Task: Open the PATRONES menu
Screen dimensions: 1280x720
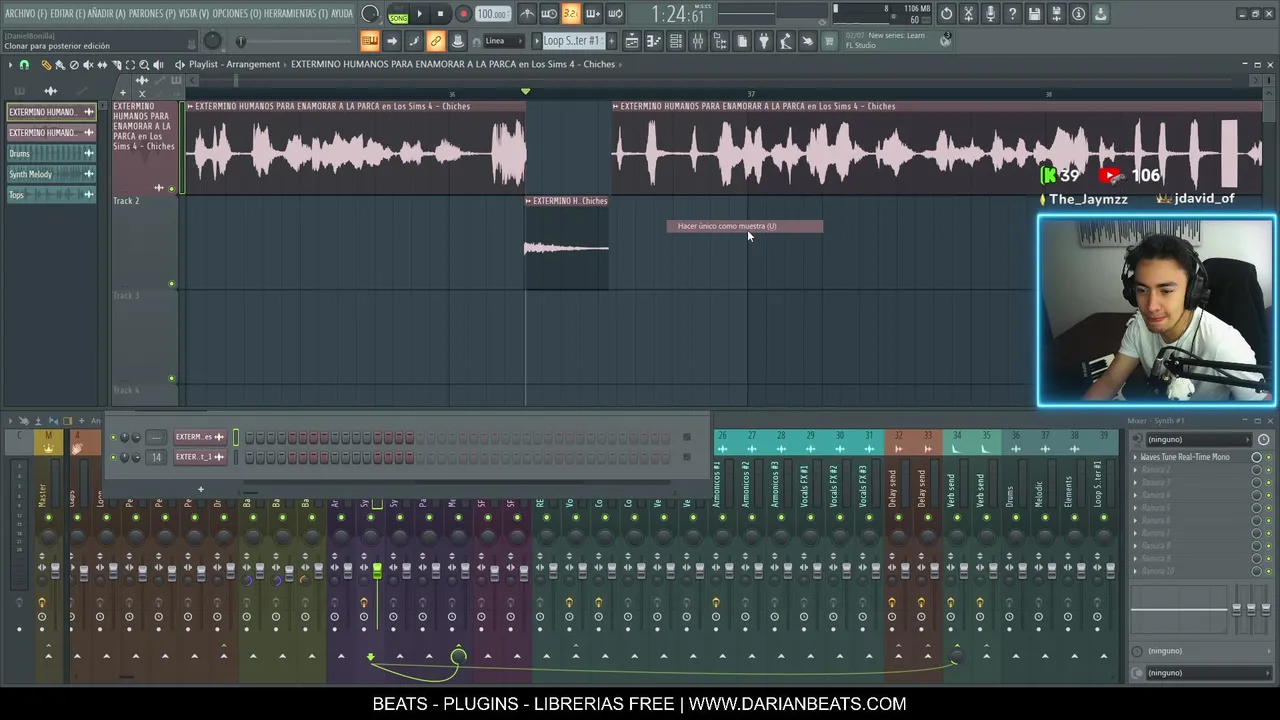Action: click(152, 14)
